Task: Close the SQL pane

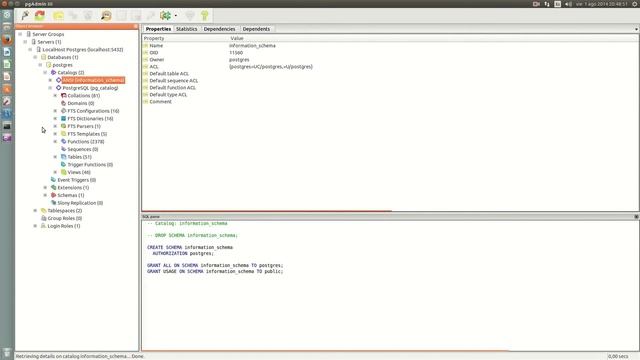Action: 636,217
